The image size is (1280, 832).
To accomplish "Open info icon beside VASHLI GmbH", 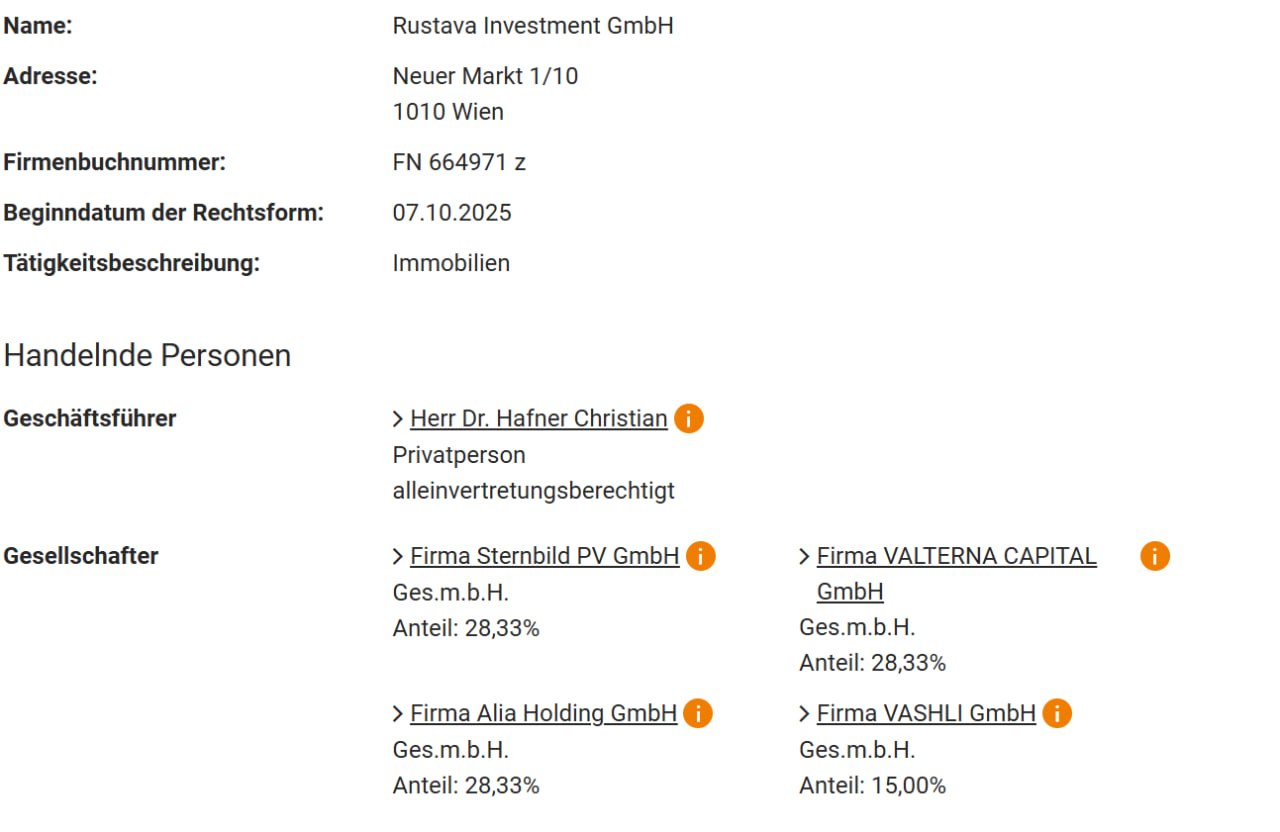I will pyautogui.click(x=1057, y=714).
